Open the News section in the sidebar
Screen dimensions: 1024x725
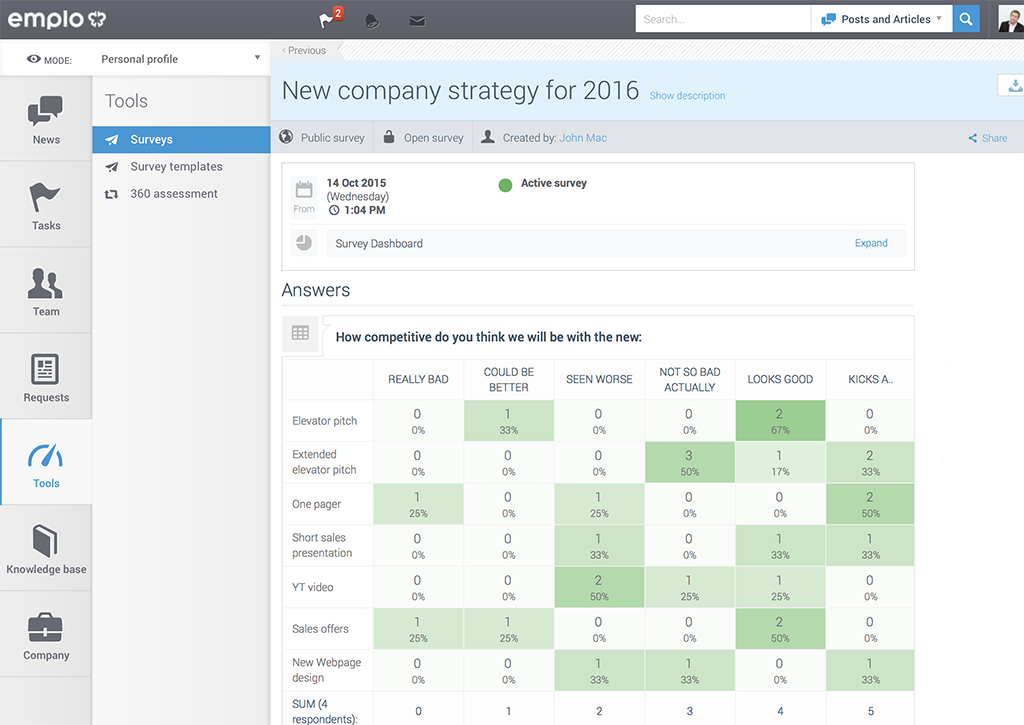click(45, 119)
